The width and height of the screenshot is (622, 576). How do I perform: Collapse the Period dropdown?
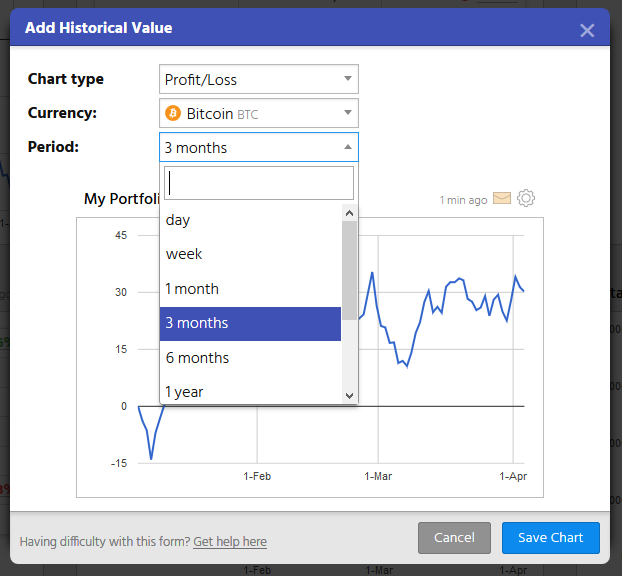point(258,147)
